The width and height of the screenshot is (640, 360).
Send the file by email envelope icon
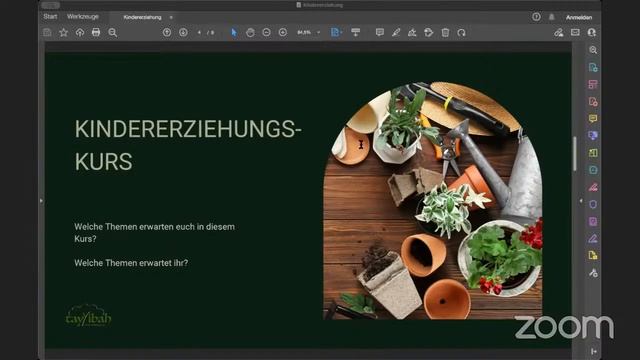click(x=575, y=32)
